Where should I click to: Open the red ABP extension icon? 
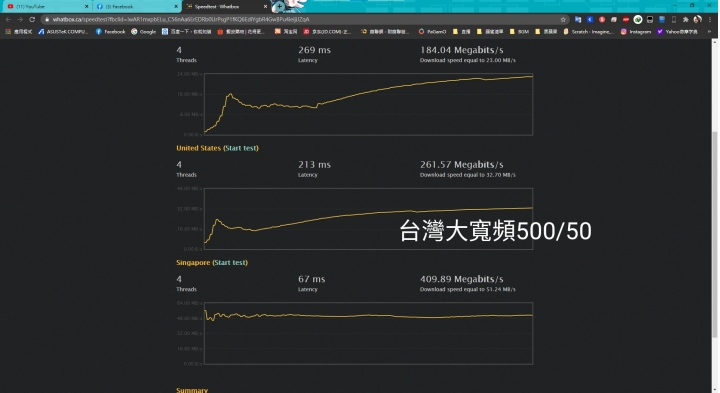626,19
